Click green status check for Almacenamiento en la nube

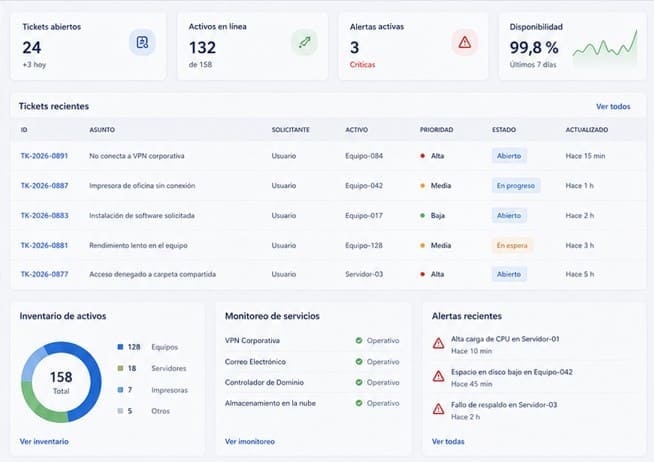(359, 403)
